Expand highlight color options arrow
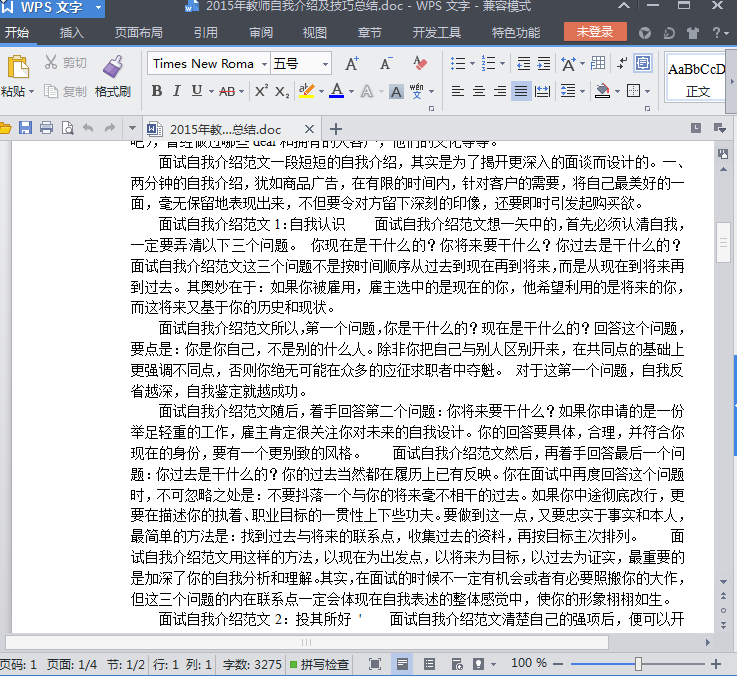Viewport: 737px width, 676px height. 321,91
